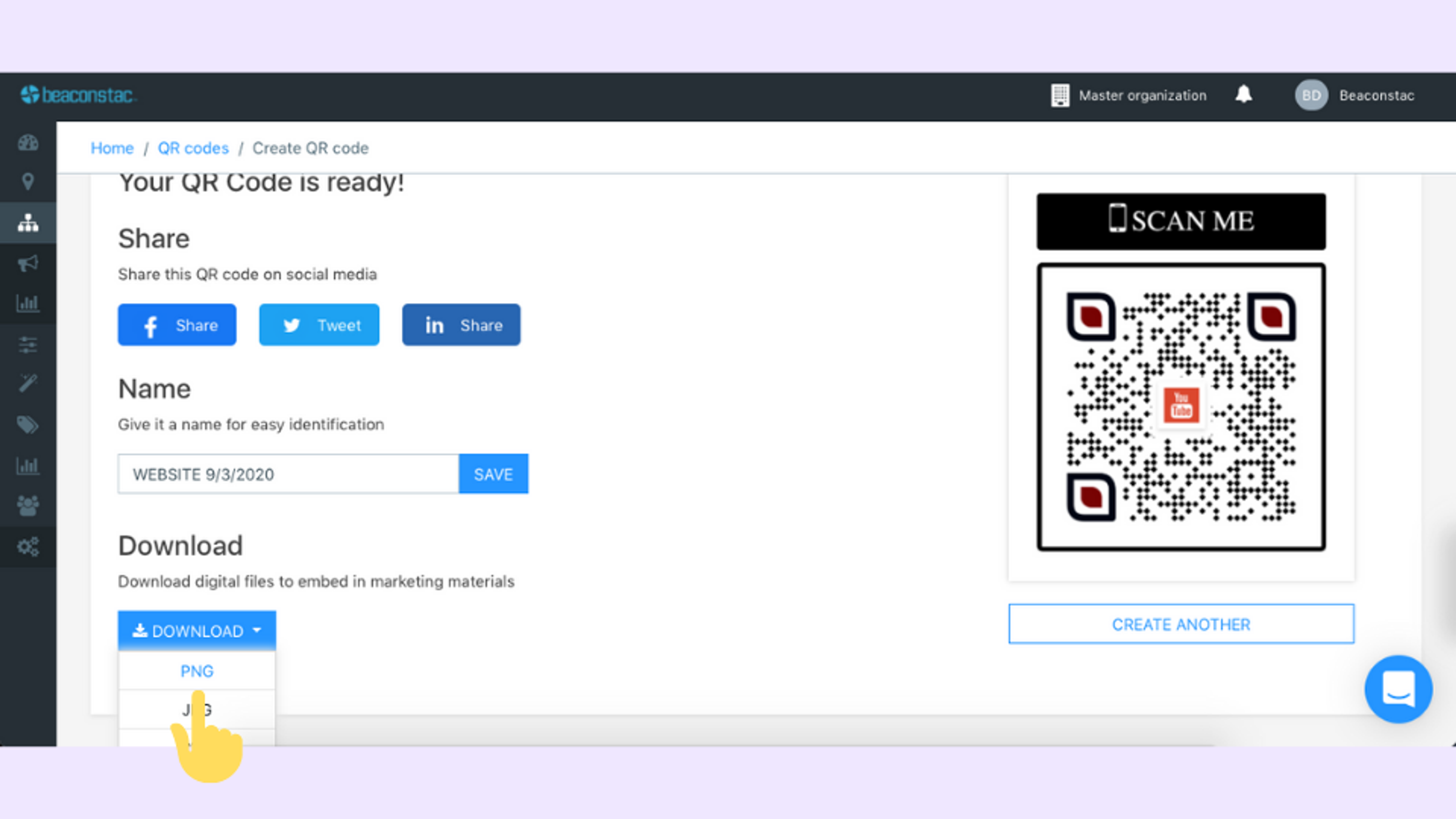
Task: Click the Beaconstac logo
Action: [78, 95]
